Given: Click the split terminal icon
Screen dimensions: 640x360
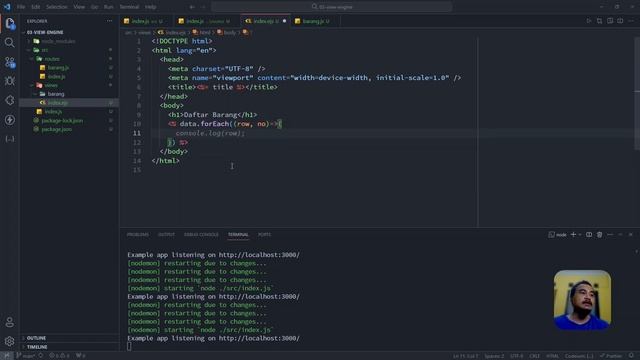Looking at the screenshot, I should click(x=589, y=235).
